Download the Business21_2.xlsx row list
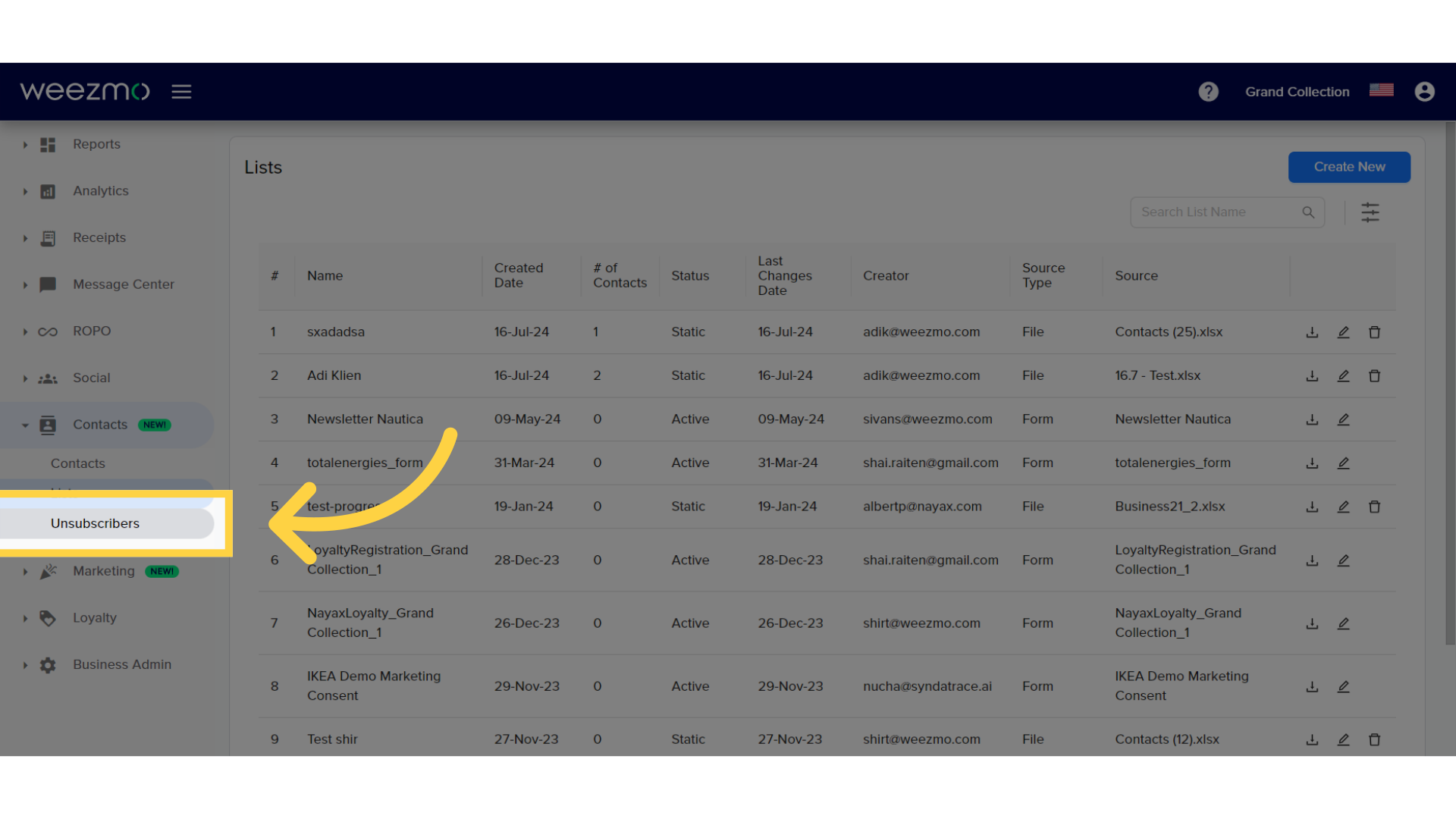 [x=1312, y=507]
